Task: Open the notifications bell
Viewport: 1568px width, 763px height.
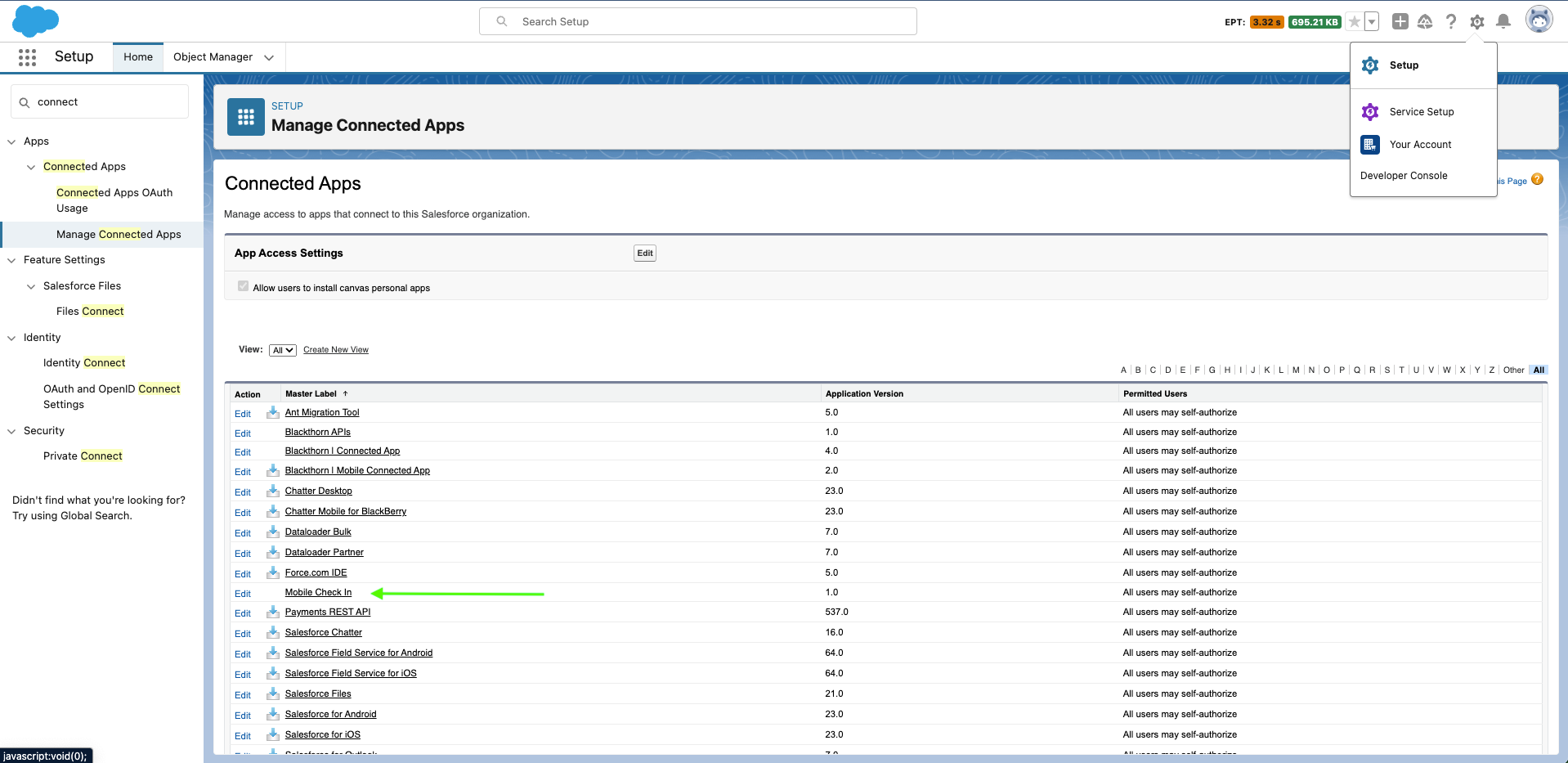Action: 1503,22
